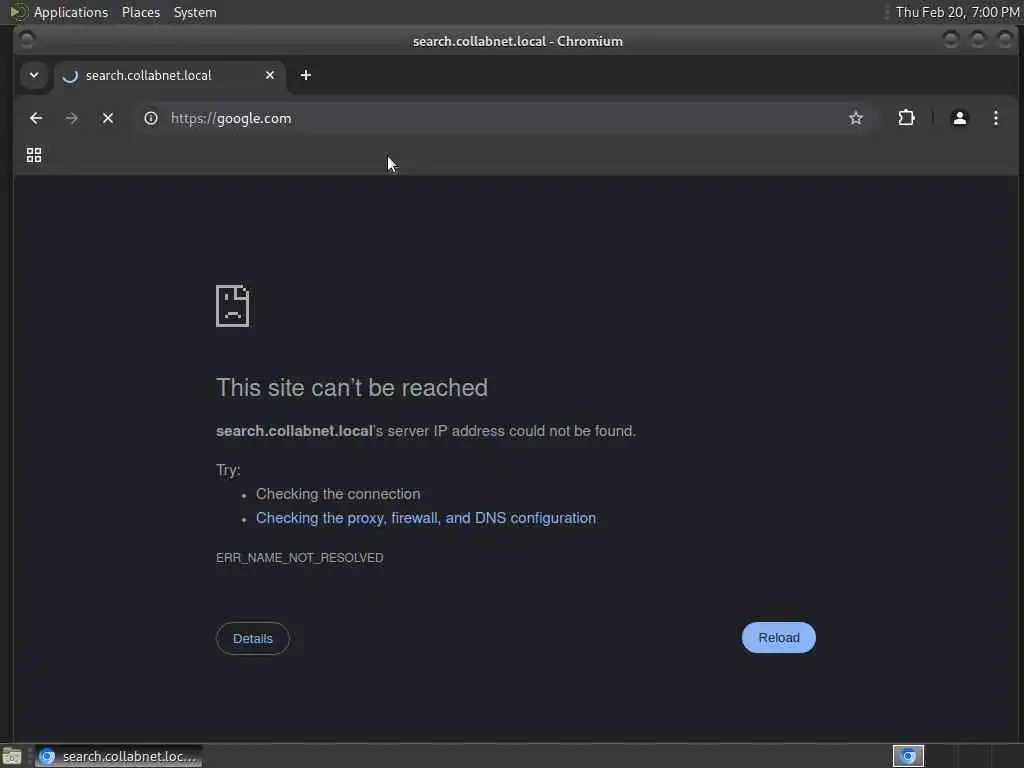Click the workspace switcher Chromium icon
This screenshot has width=1024, height=768.
pos(908,756)
